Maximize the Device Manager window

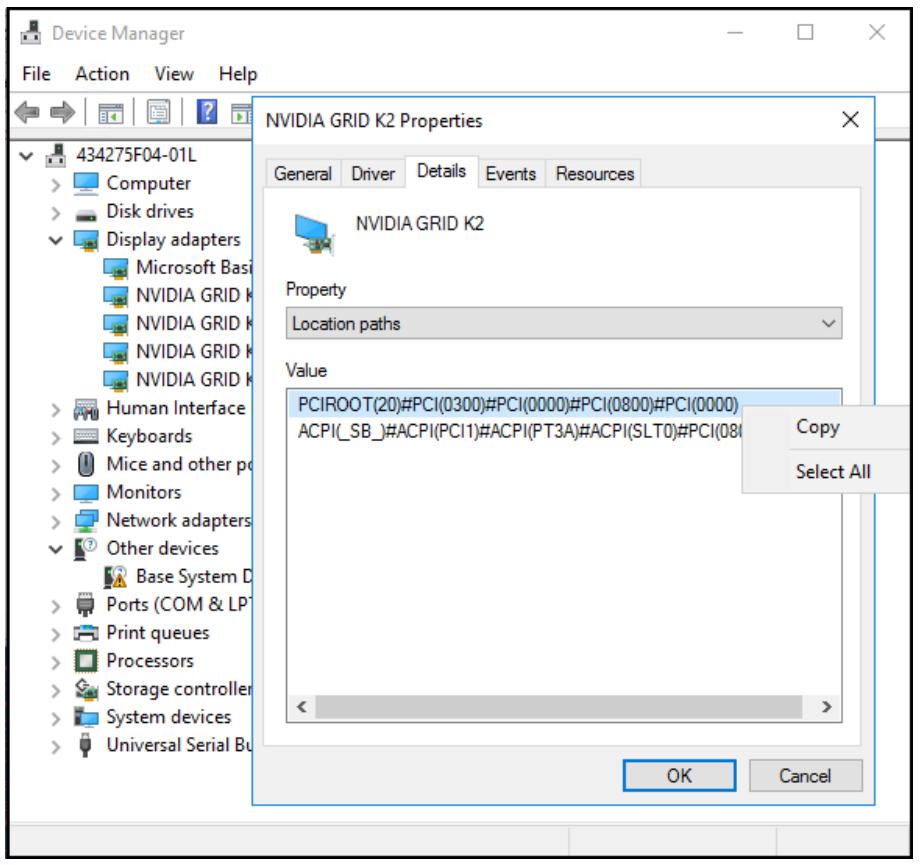tap(805, 32)
